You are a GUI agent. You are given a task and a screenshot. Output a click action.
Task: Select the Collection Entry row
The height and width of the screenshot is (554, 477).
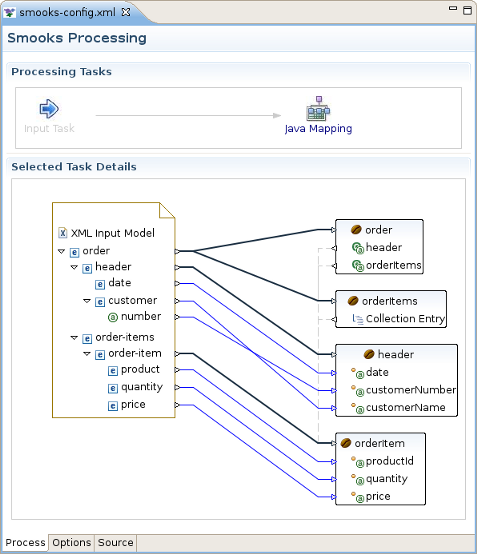399,319
